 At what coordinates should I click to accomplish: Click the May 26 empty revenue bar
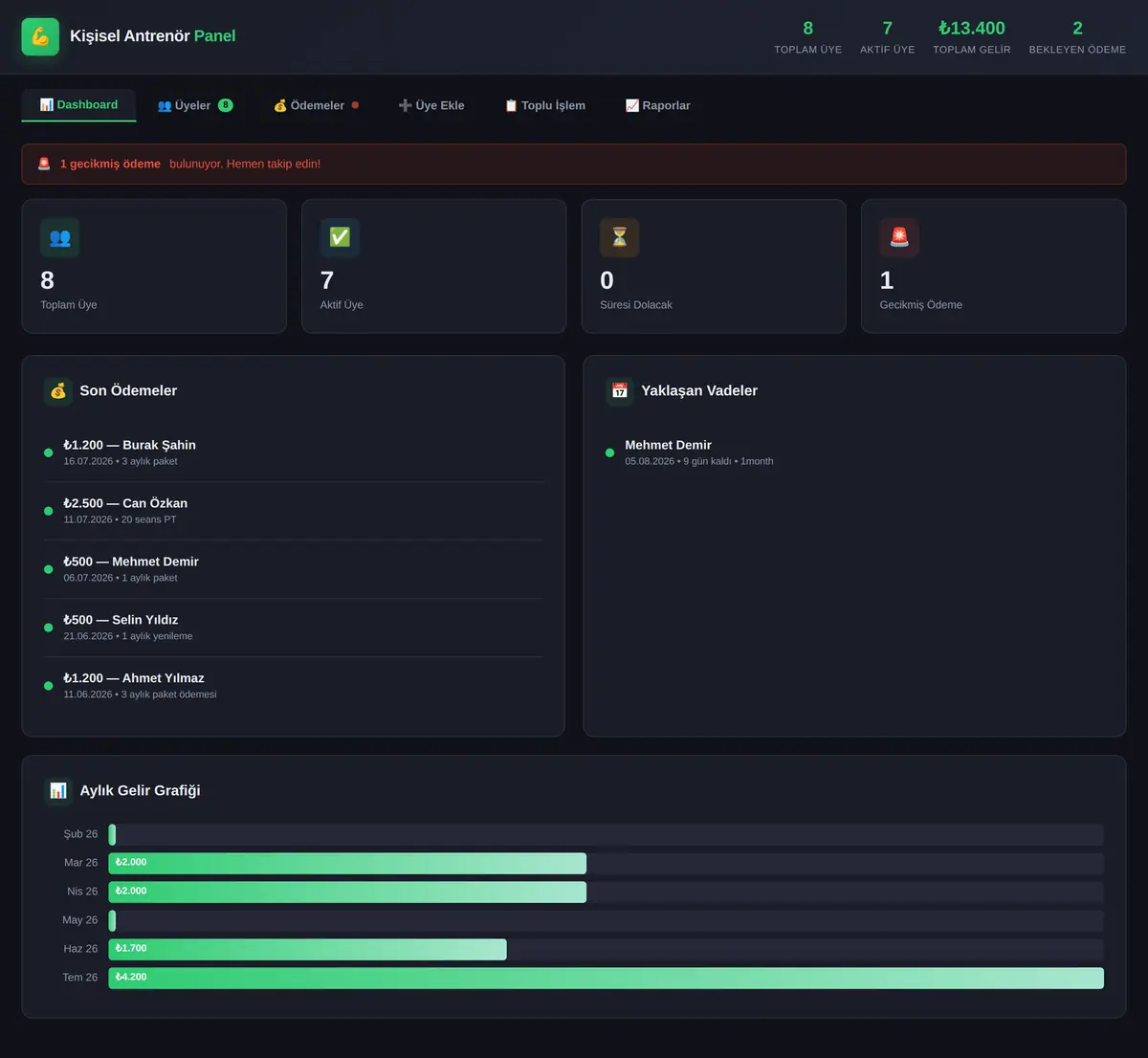tap(607, 920)
